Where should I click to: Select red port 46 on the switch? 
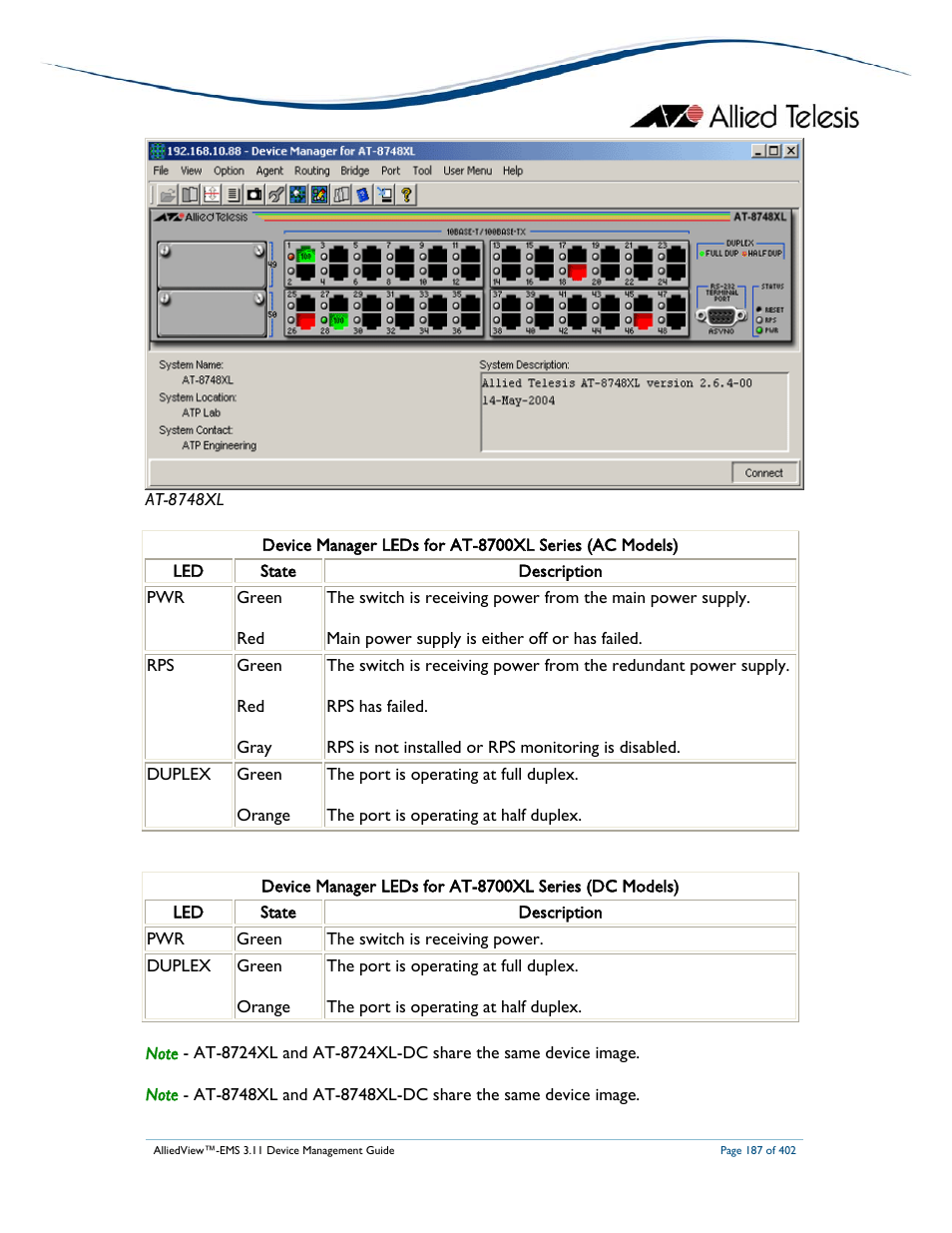tap(644, 319)
